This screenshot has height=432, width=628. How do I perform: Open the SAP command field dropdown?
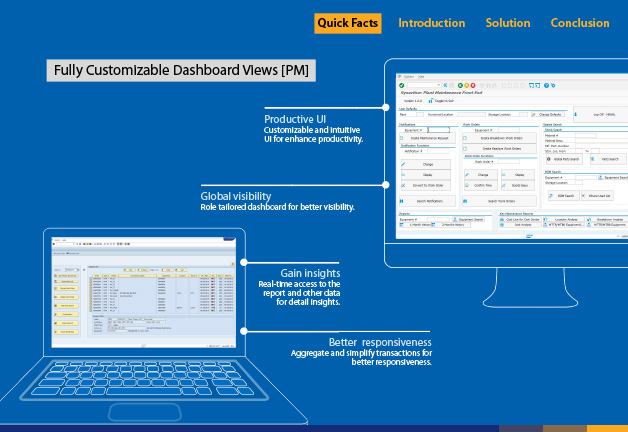click(439, 86)
